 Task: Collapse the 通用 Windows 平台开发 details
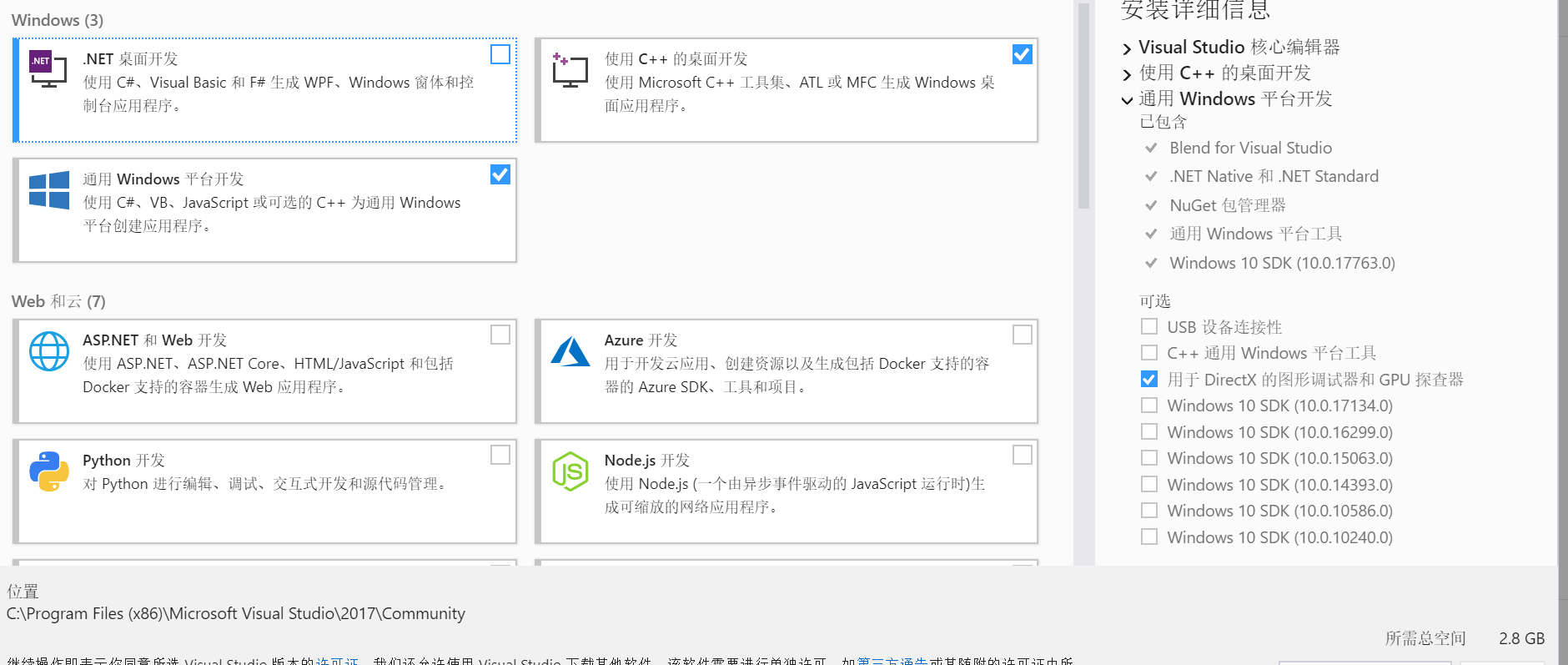click(x=1128, y=100)
